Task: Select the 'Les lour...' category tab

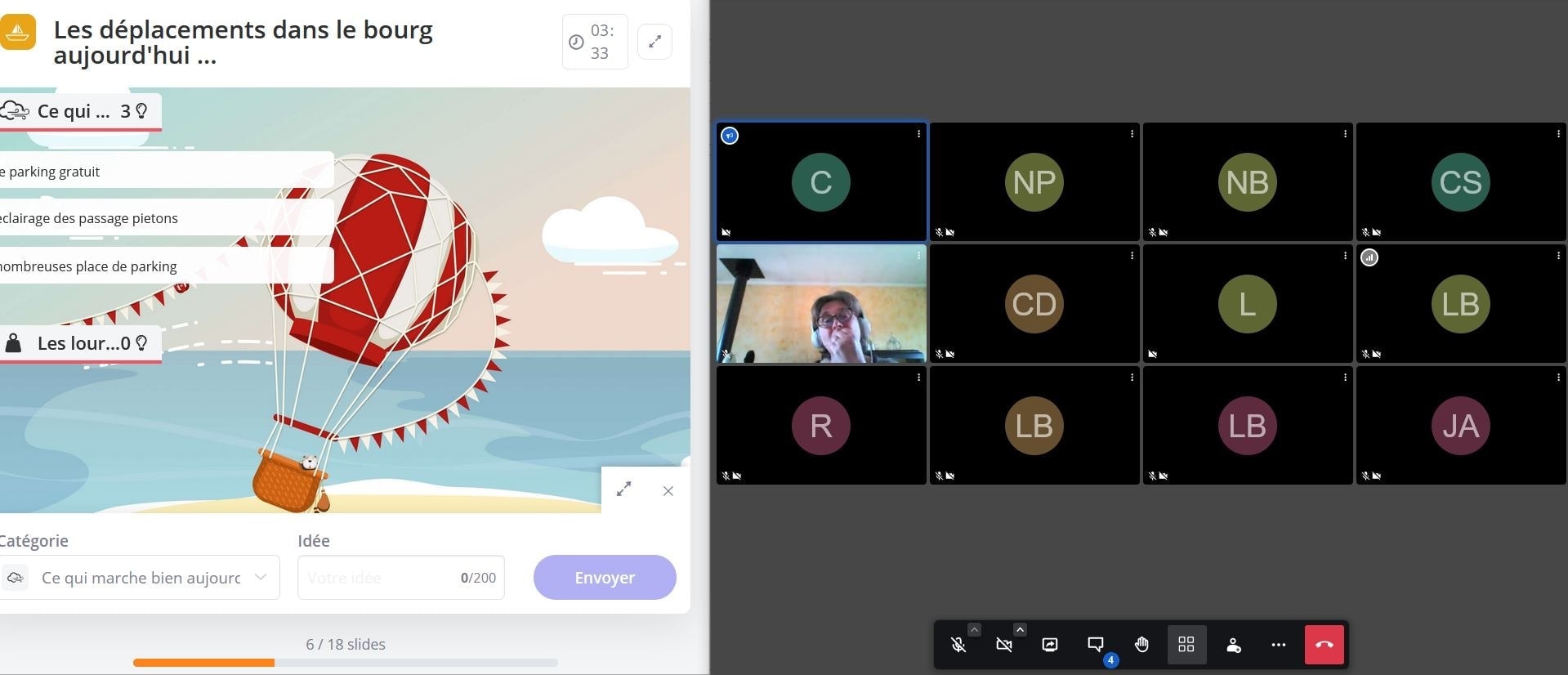Action: (x=80, y=344)
